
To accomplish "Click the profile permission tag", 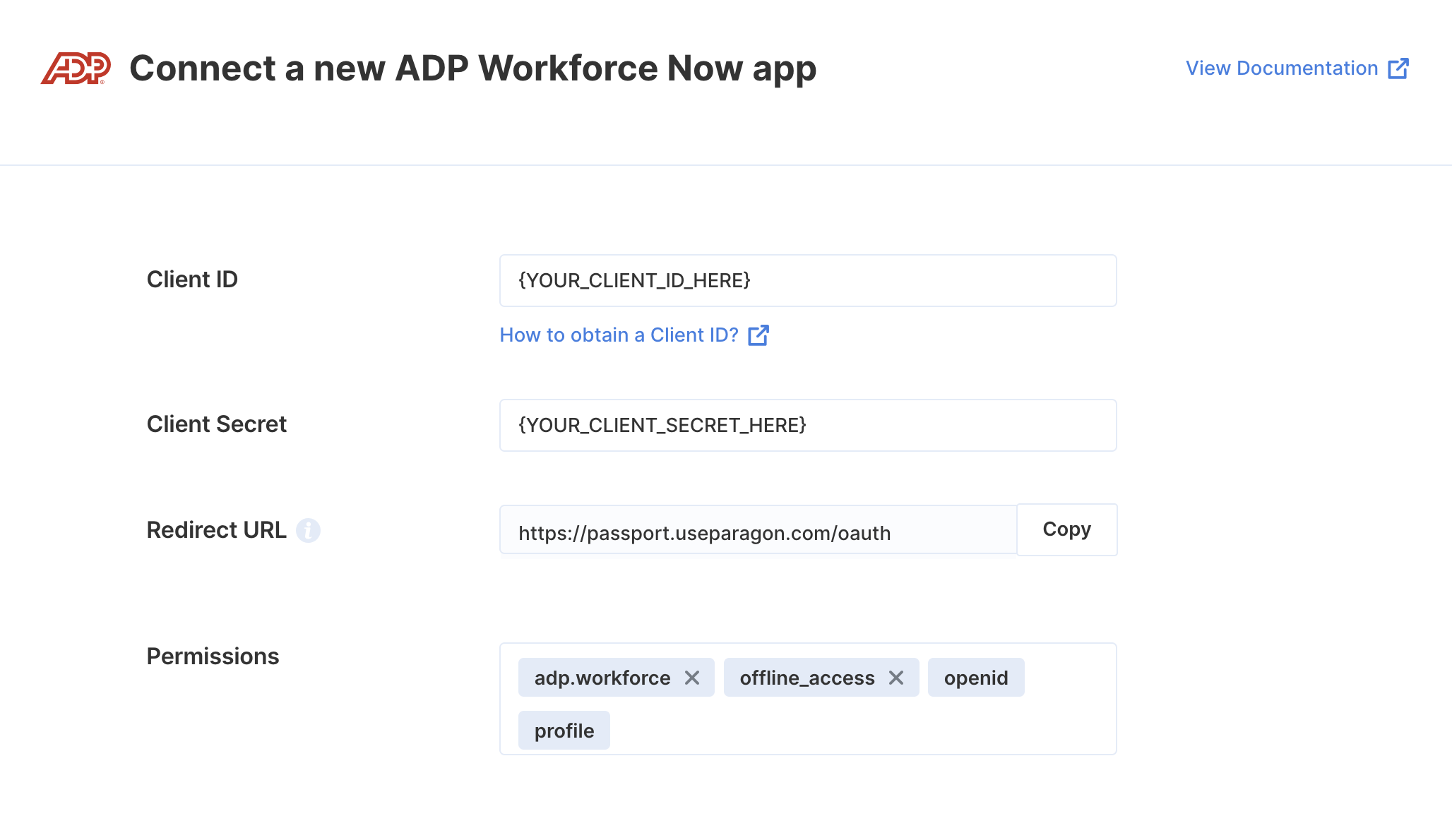I will [x=564, y=731].
